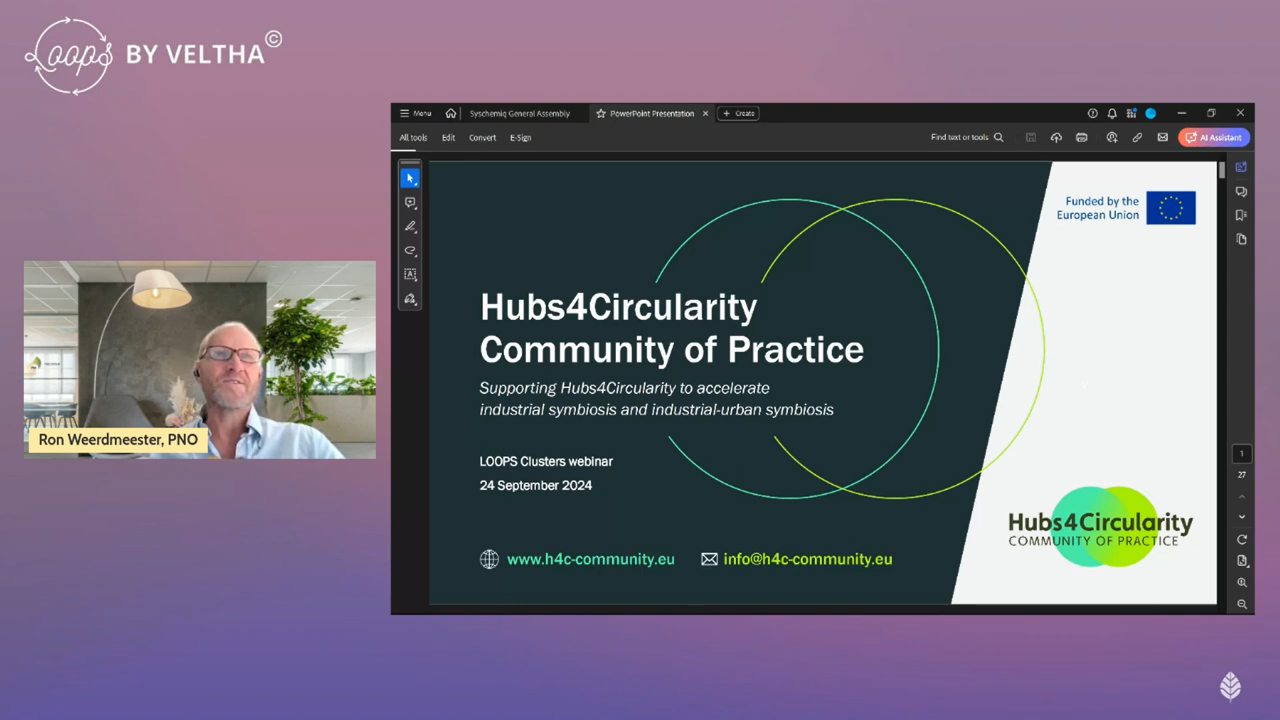Copy link to the file
This screenshot has height=720, width=1280.
[1137, 137]
